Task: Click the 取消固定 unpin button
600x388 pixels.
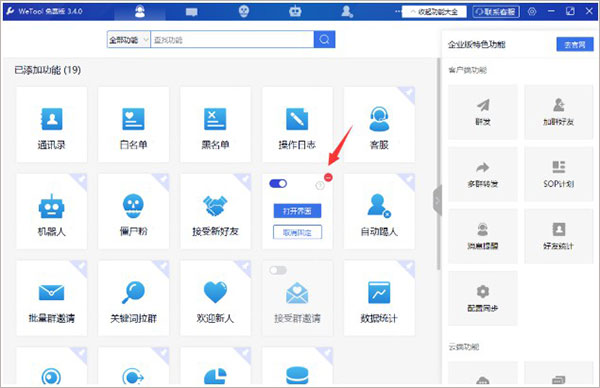Action: tap(297, 232)
